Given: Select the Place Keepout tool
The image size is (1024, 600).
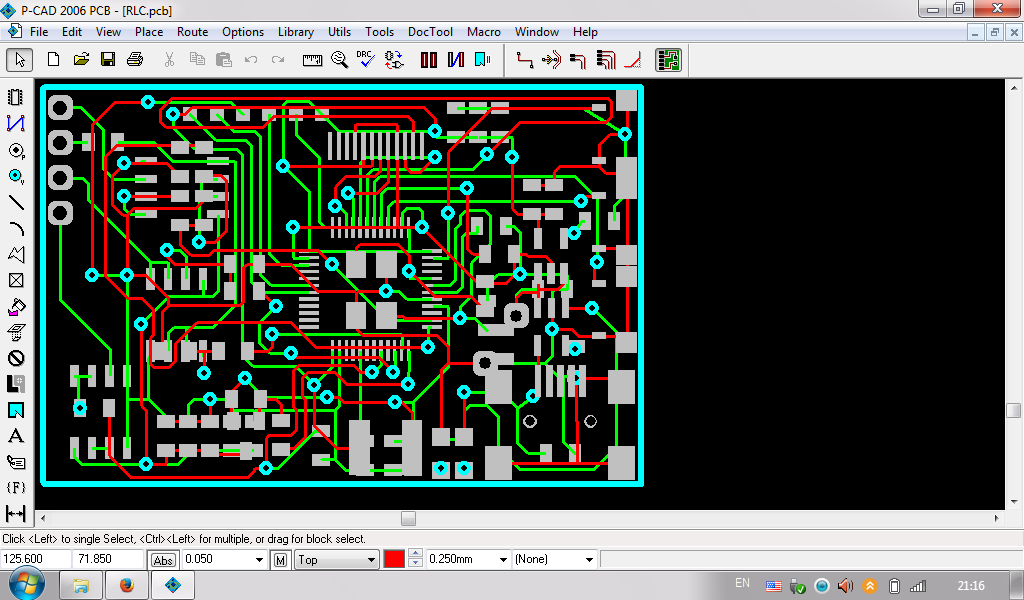Looking at the screenshot, I should (x=16, y=358).
